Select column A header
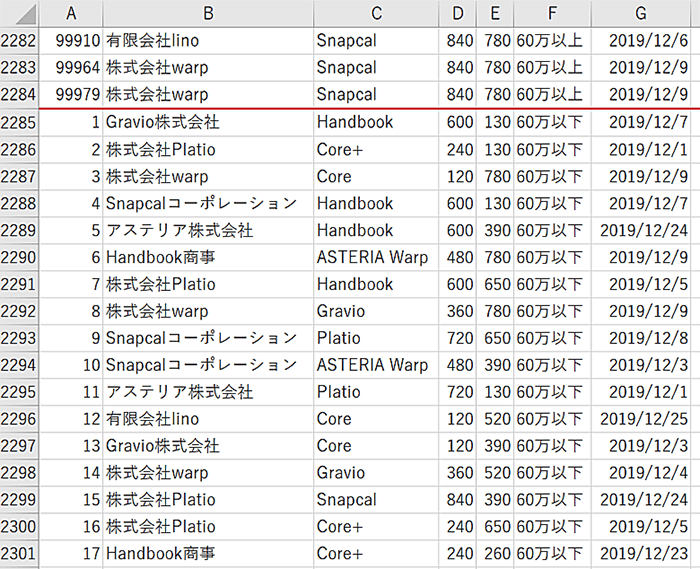This screenshot has height=569, width=700. point(71,13)
